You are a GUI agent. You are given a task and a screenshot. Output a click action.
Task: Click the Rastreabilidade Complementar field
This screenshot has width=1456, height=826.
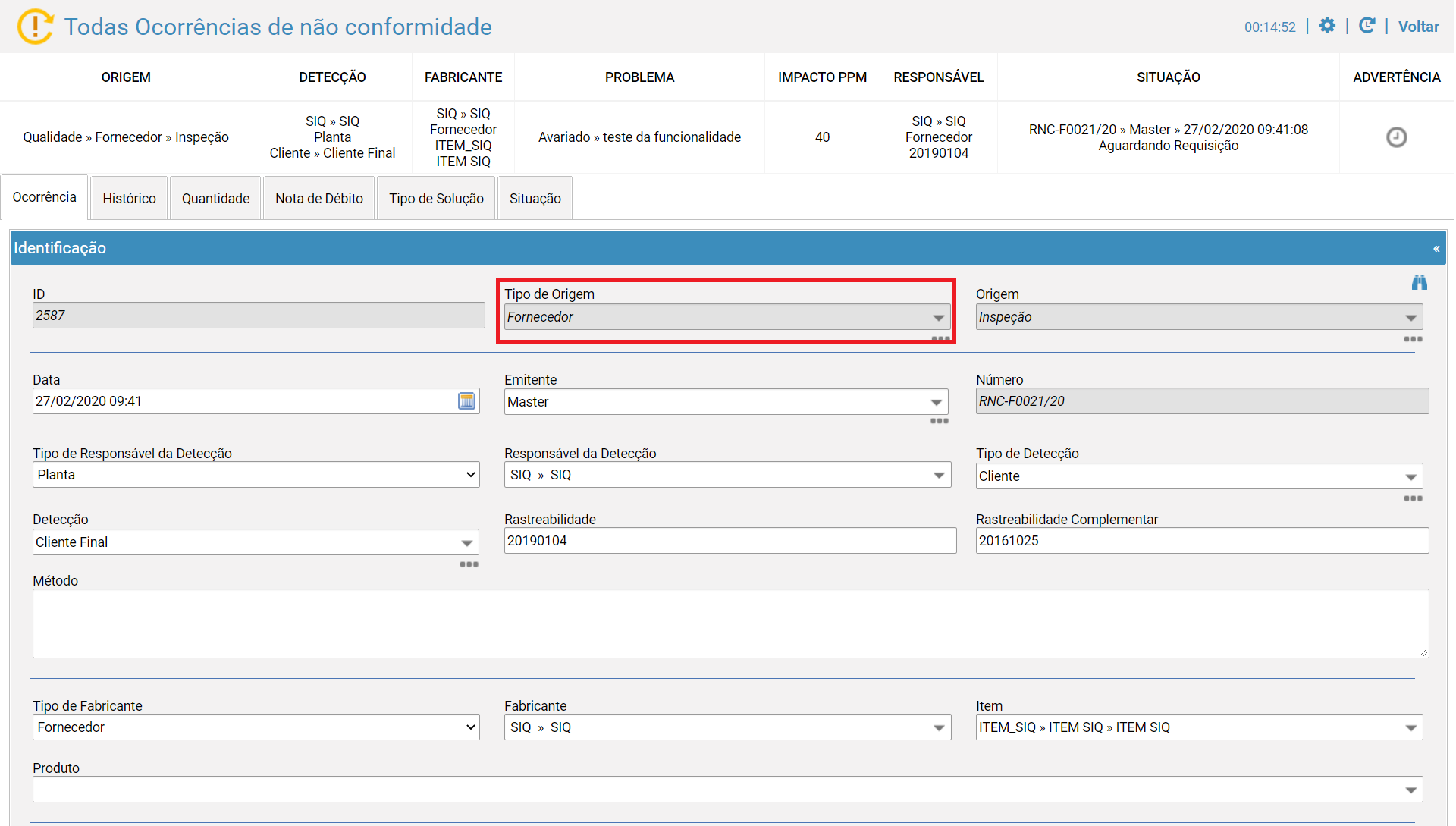click(x=1202, y=541)
